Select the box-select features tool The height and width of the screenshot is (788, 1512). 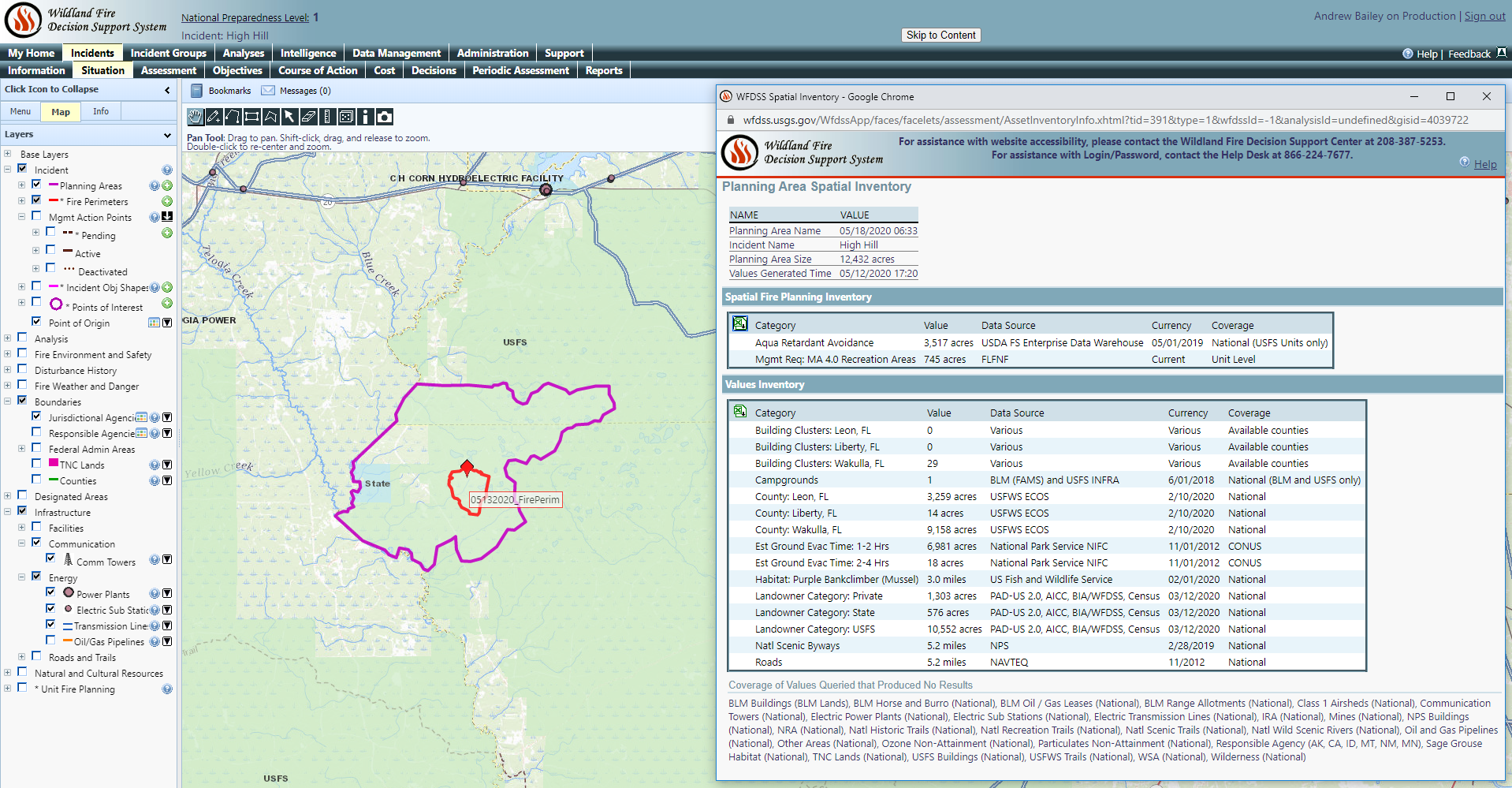click(346, 117)
